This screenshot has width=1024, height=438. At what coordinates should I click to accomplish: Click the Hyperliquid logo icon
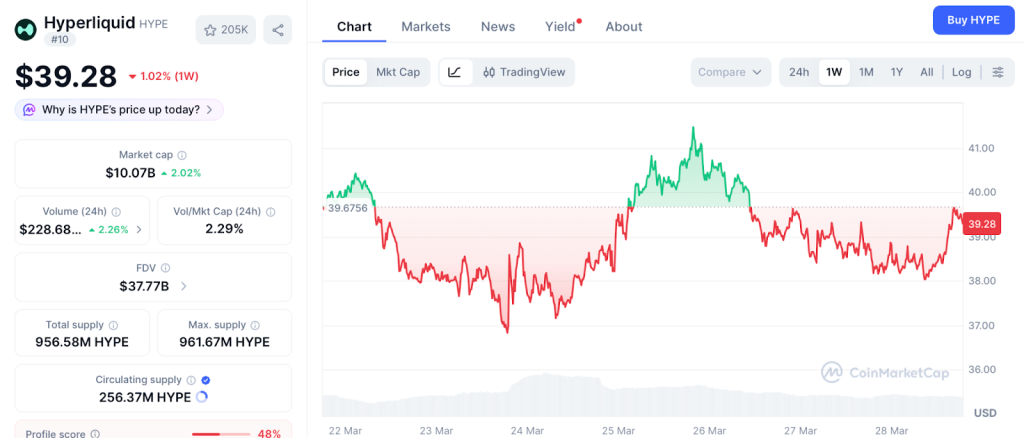click(x=26, y=30)
